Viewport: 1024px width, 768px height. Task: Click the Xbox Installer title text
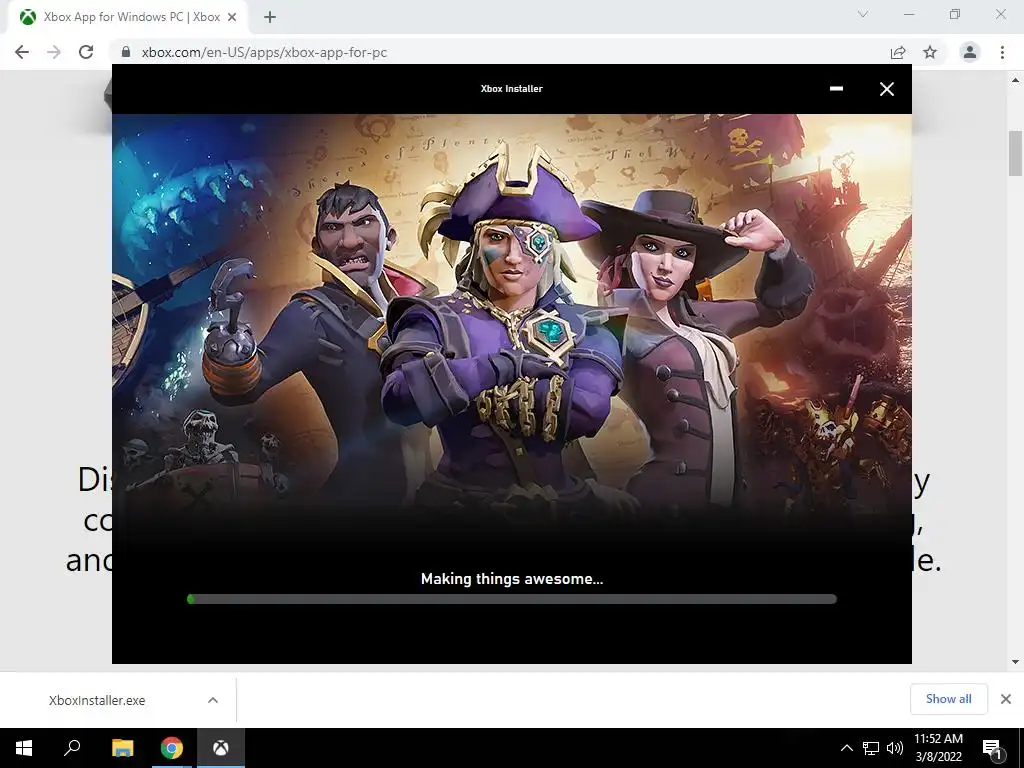(511, 89)
